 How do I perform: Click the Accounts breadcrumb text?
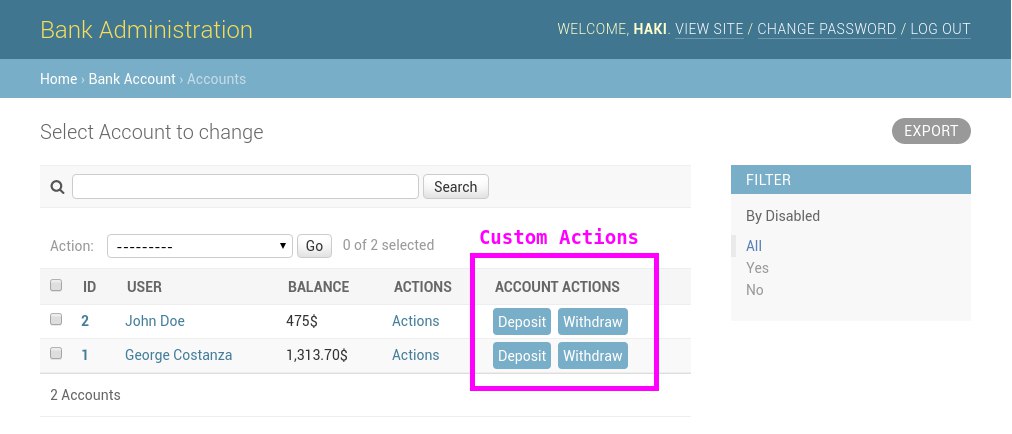click(x=216, y=79)
